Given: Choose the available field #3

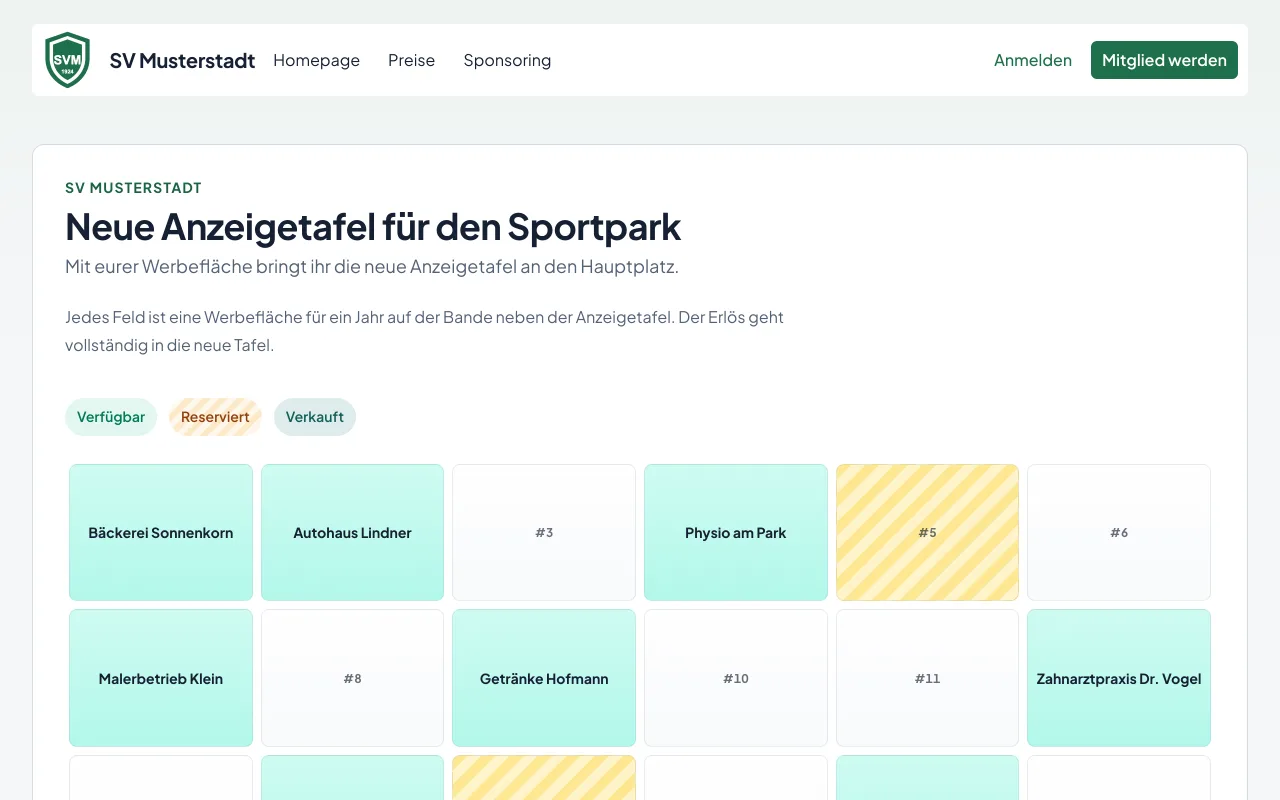Looking at the screenshot, I should [544, 533].
